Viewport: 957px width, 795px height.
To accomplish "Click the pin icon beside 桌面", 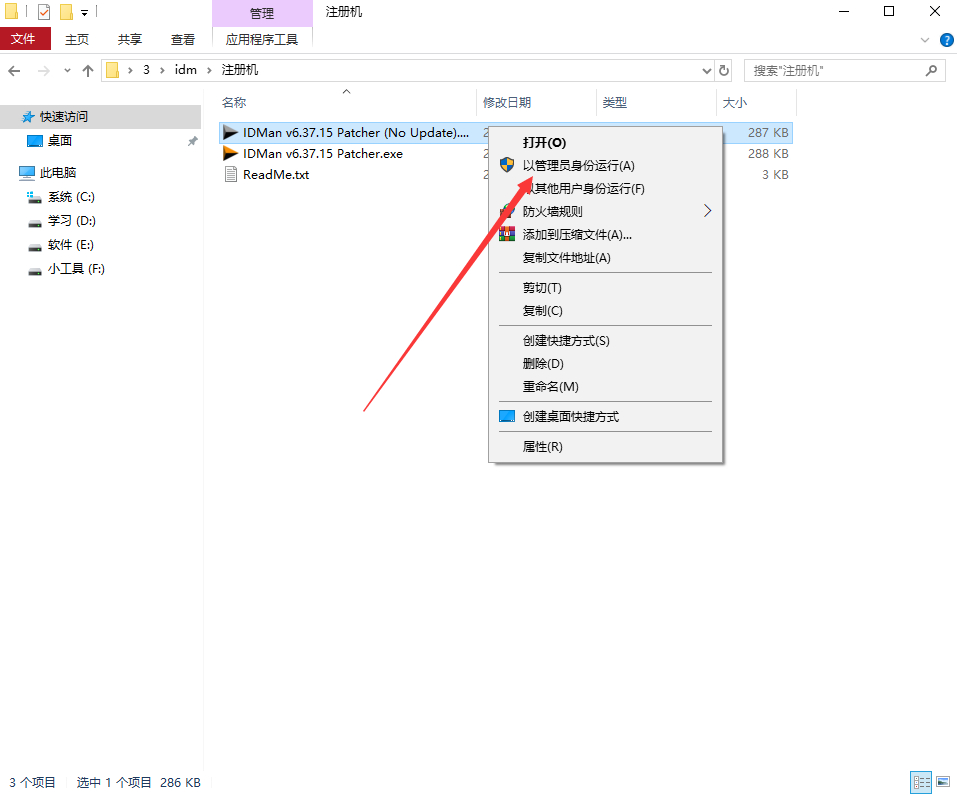I will pyautogui.click(x=192, y=141).
